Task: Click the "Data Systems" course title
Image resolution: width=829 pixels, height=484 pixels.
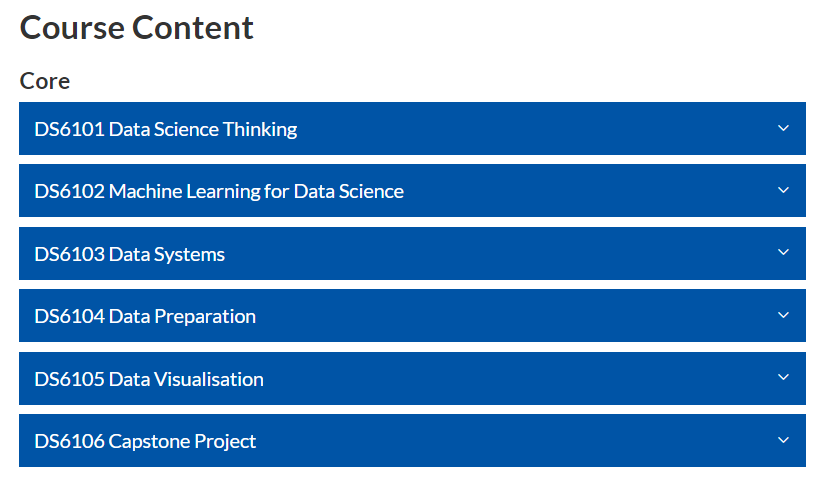Action: [167, 254]
